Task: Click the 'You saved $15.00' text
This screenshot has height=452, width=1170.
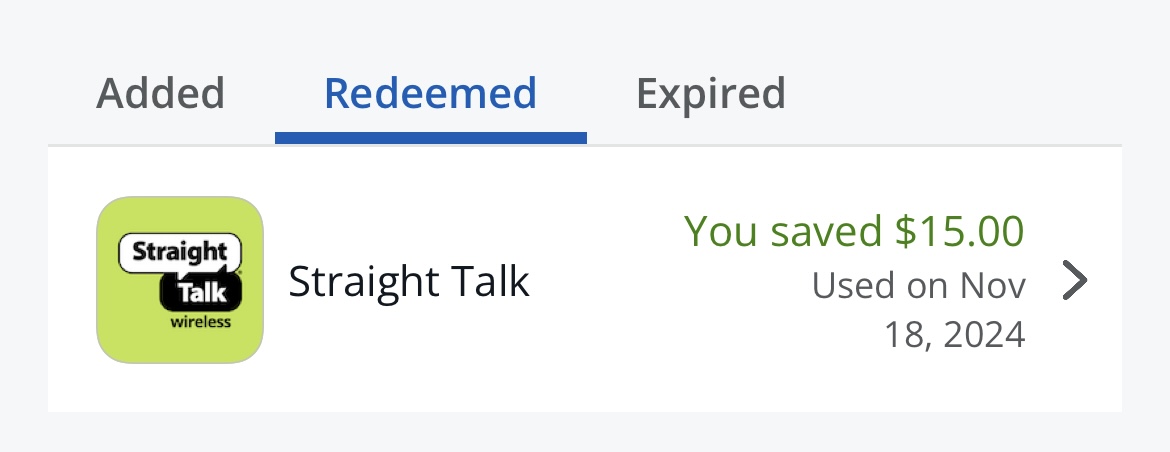Action: coord(854,230)
